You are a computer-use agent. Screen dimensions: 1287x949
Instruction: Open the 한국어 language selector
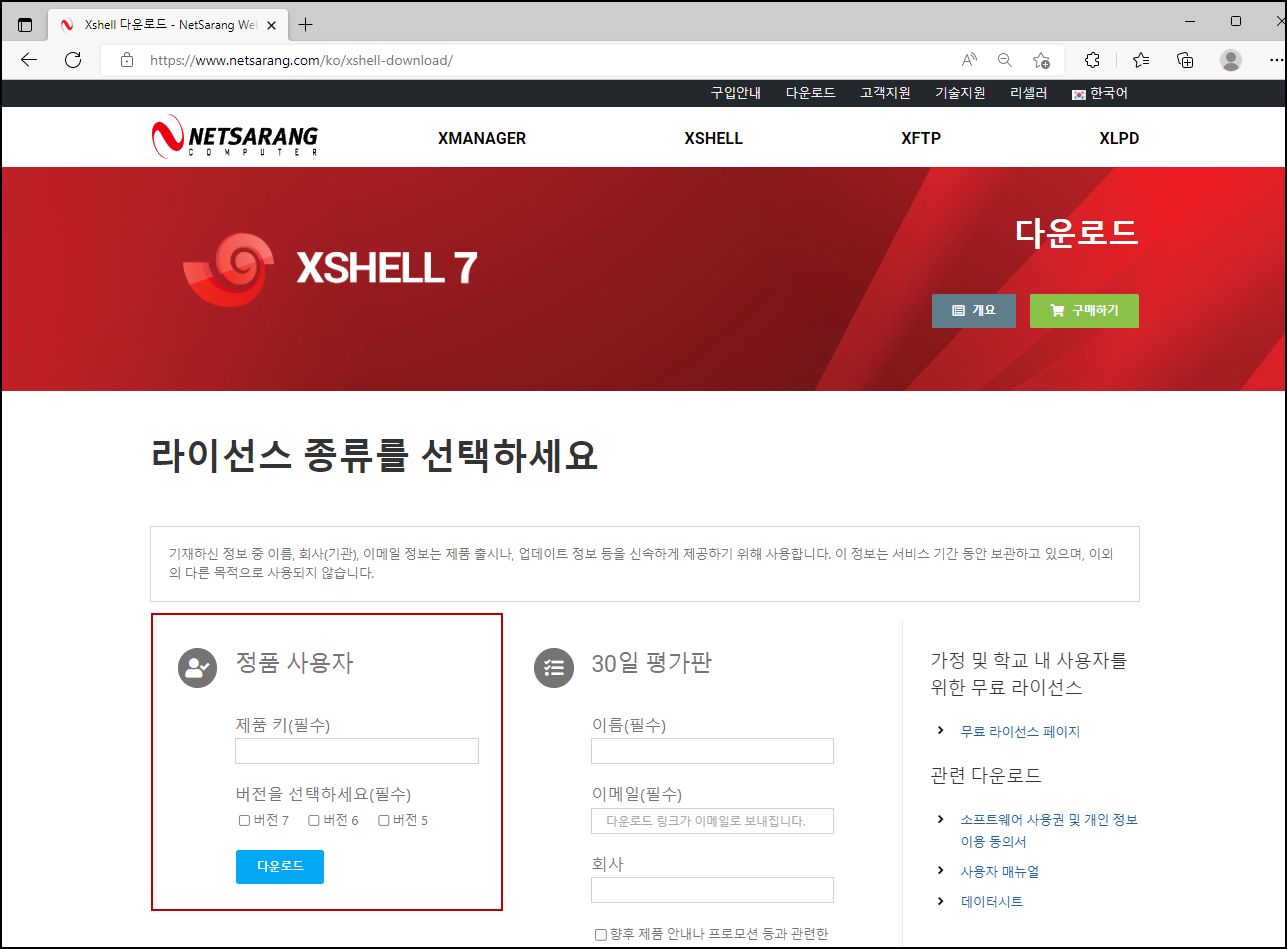point(1100,93)
